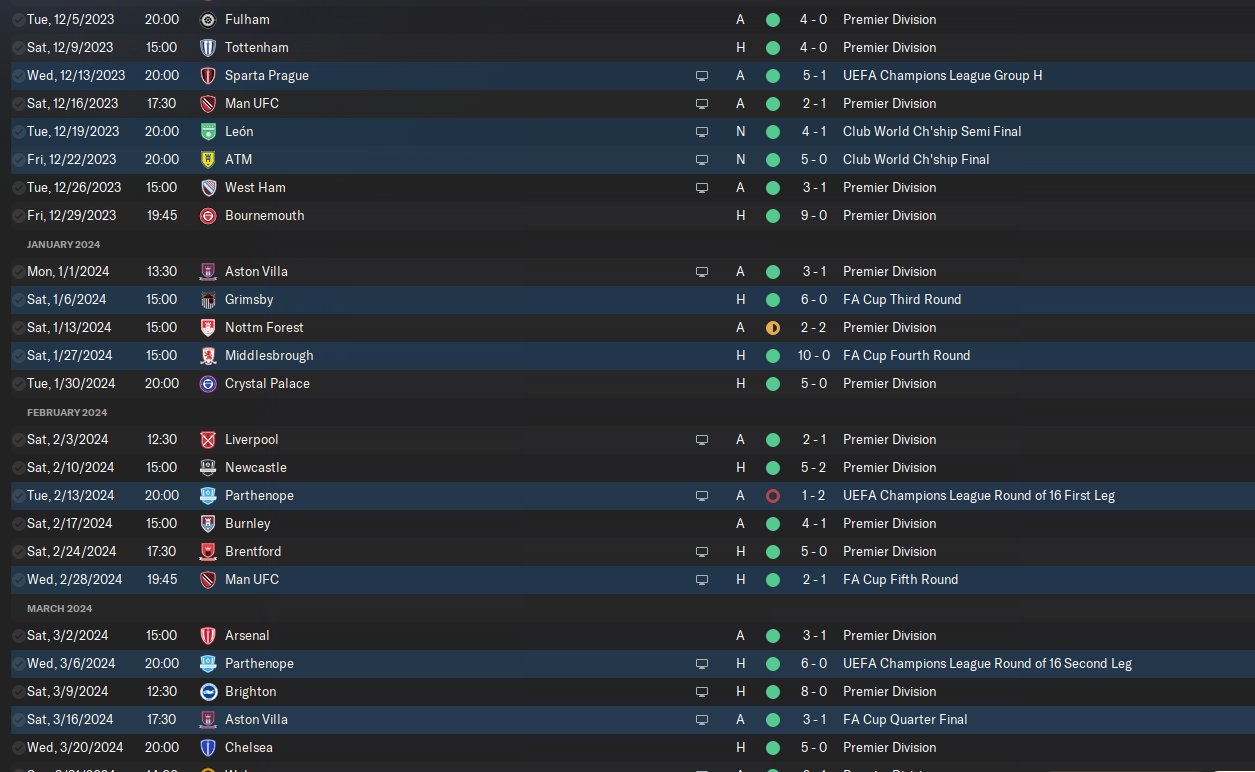Click the León green club badge
The width and height of the screenshot is (1255, 772).
pos(208,132)
